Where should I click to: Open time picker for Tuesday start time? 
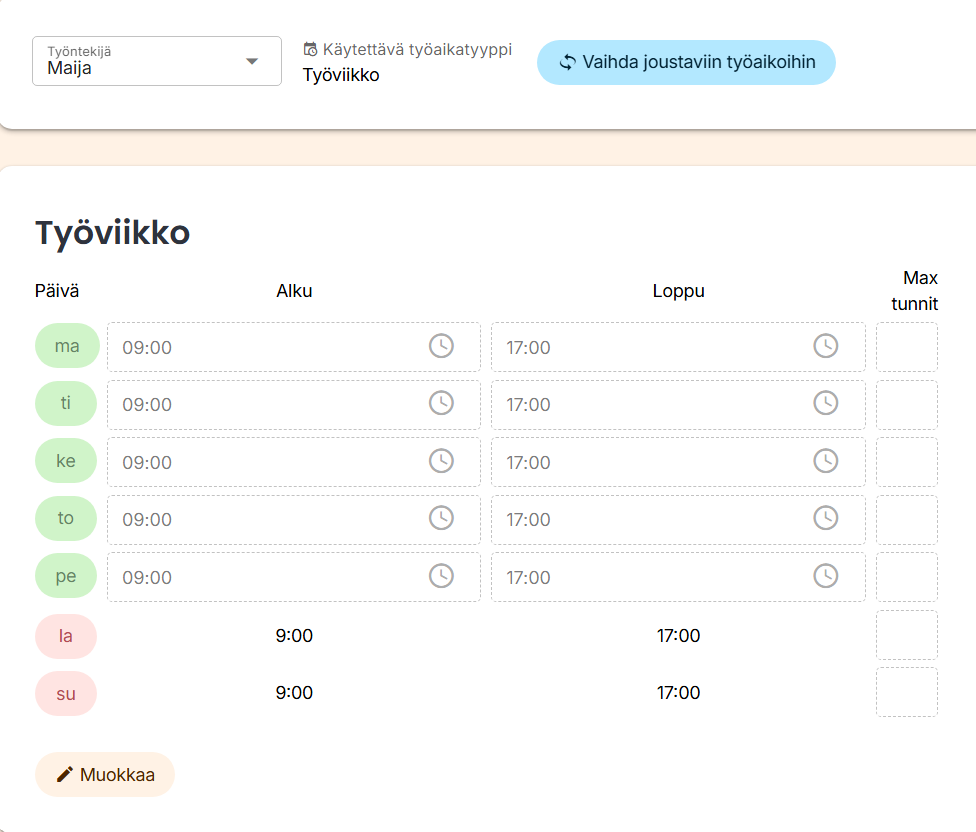(441, 403)
